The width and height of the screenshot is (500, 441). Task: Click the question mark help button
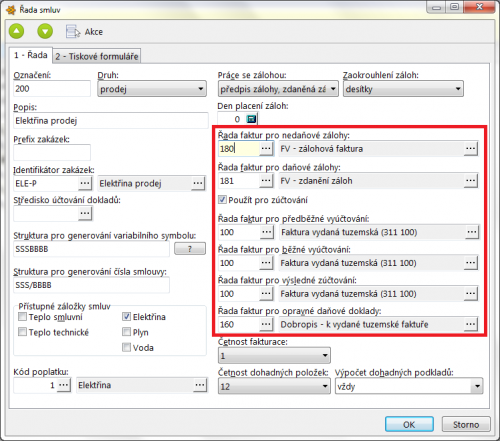point(190,249)
